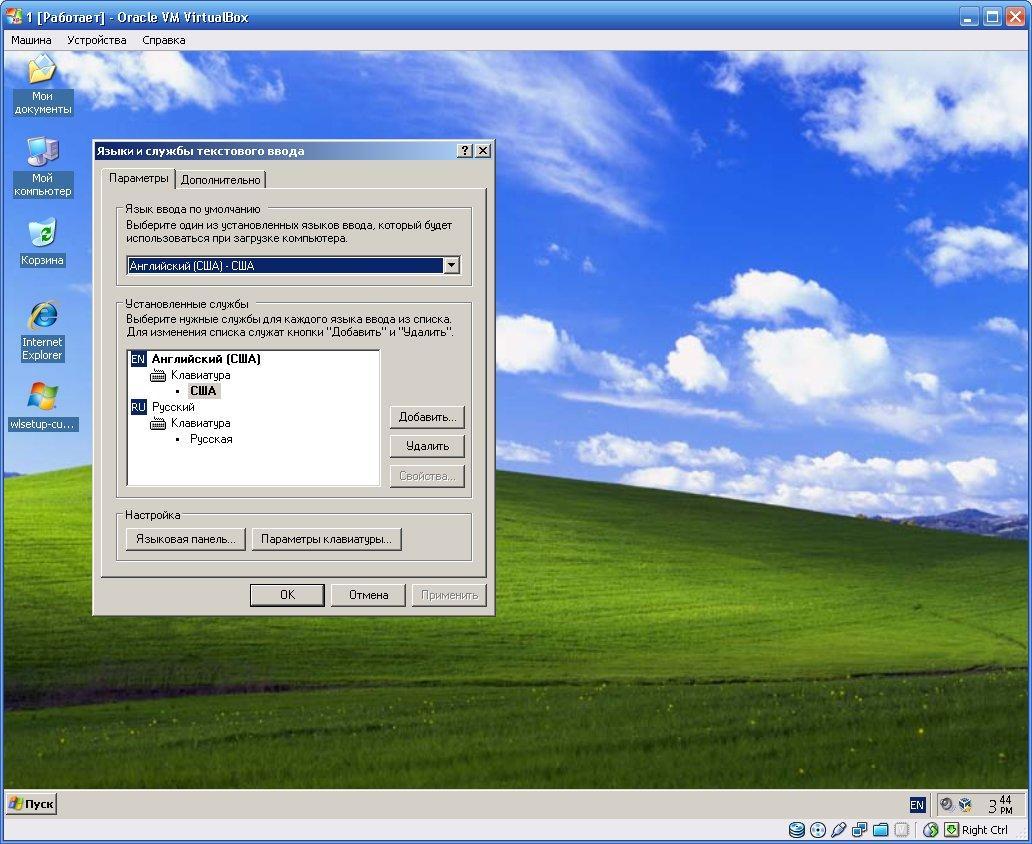Click the optical CD drive status icon
This screenshot has height=844, width=1032.
point(818,830)
